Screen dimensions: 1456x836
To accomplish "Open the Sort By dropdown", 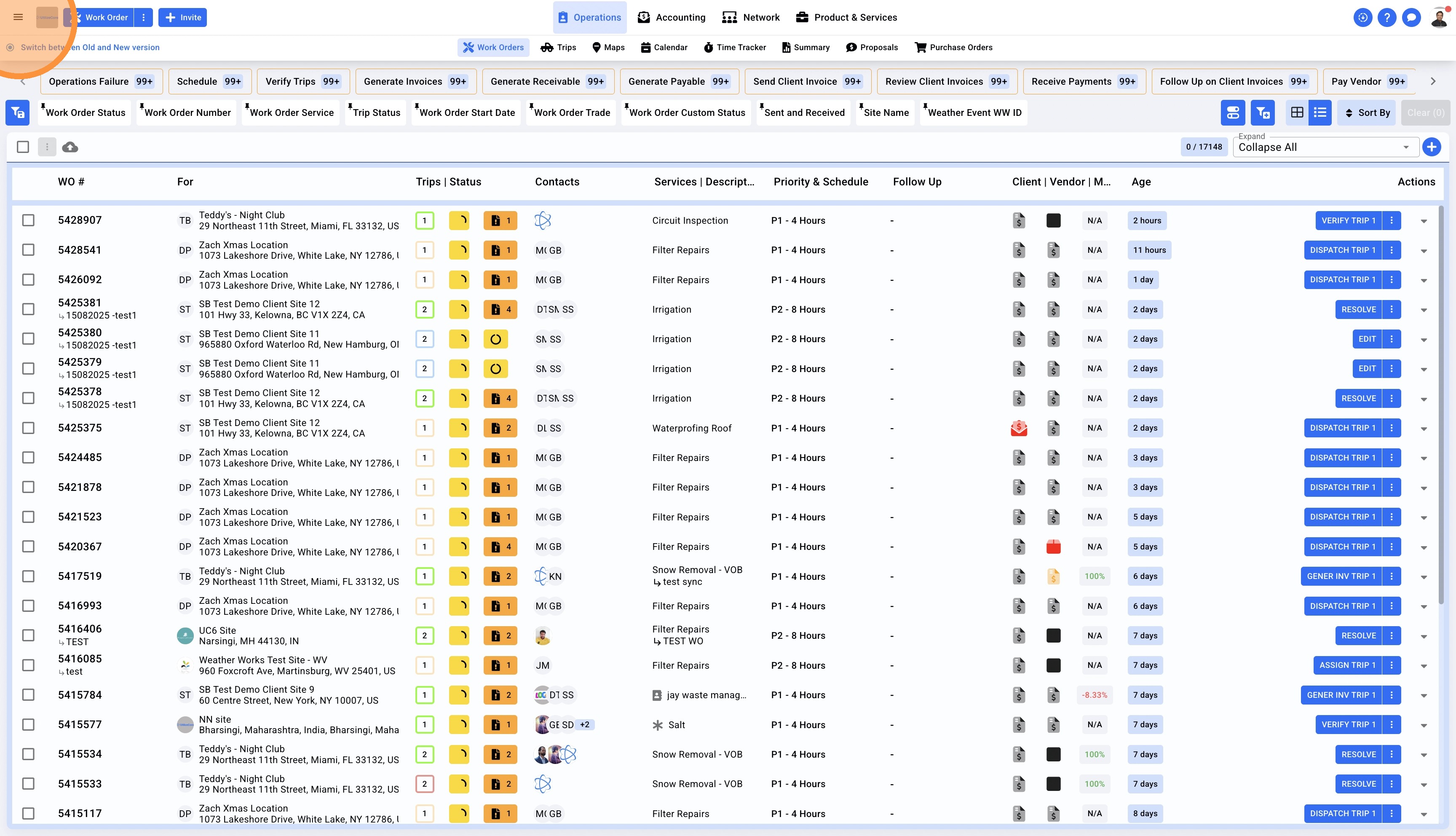I will coord(1366,113).
